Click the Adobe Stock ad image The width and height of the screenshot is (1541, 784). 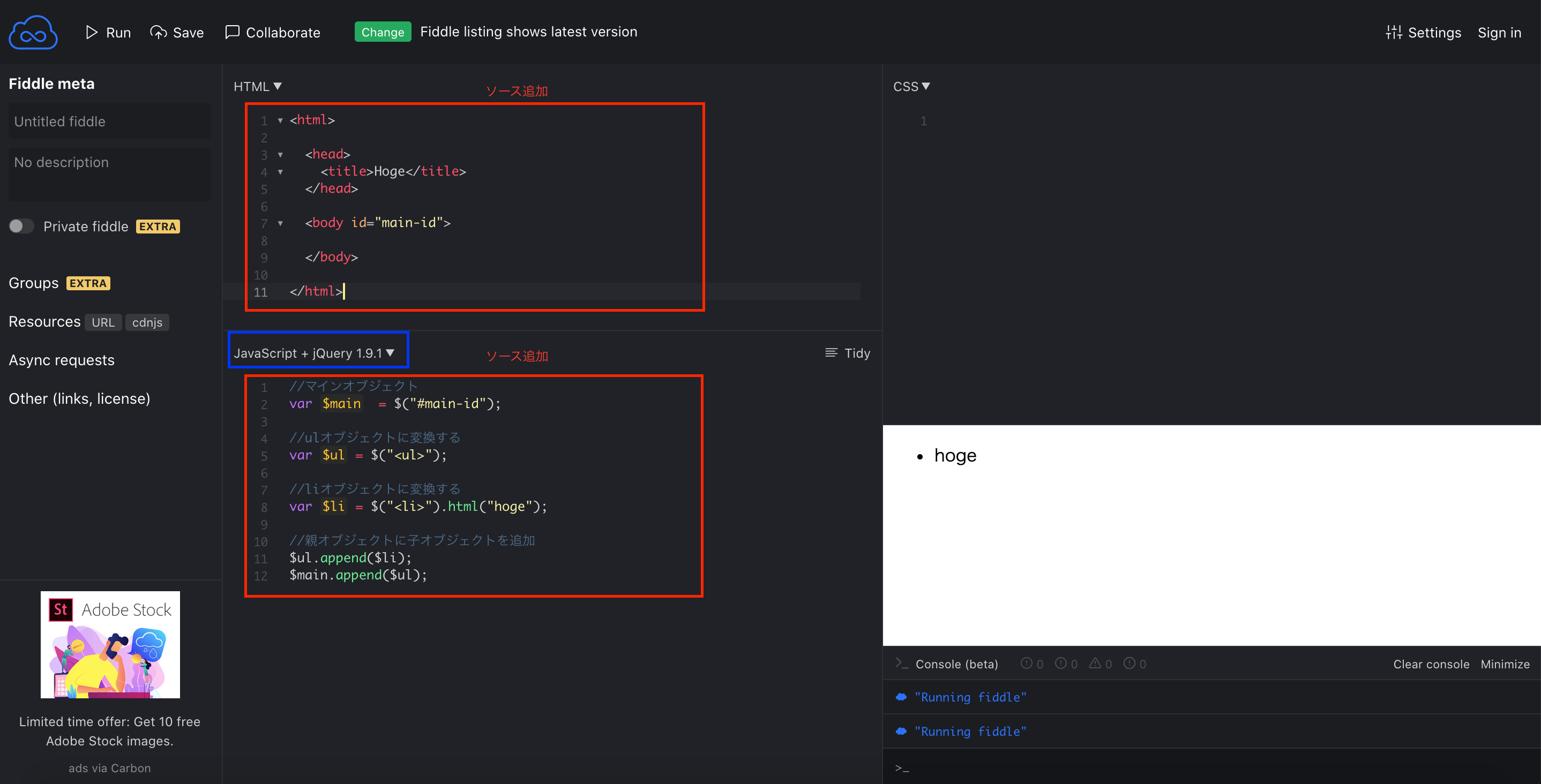pos(110,644)
